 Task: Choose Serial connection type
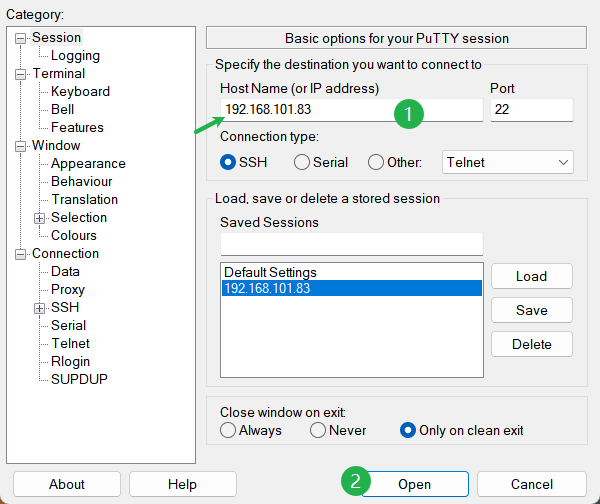click(x=302, y=162)
